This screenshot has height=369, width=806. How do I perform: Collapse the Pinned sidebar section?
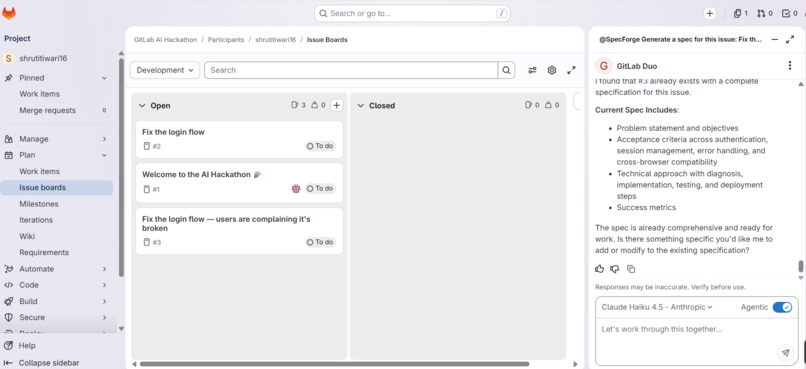[104, 78]
